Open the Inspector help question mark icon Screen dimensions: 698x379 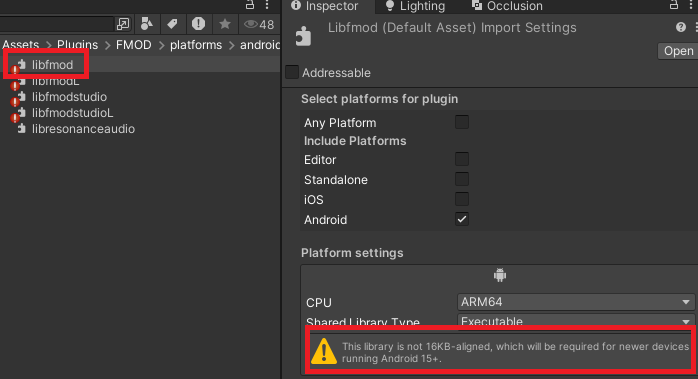pos(681,27)
